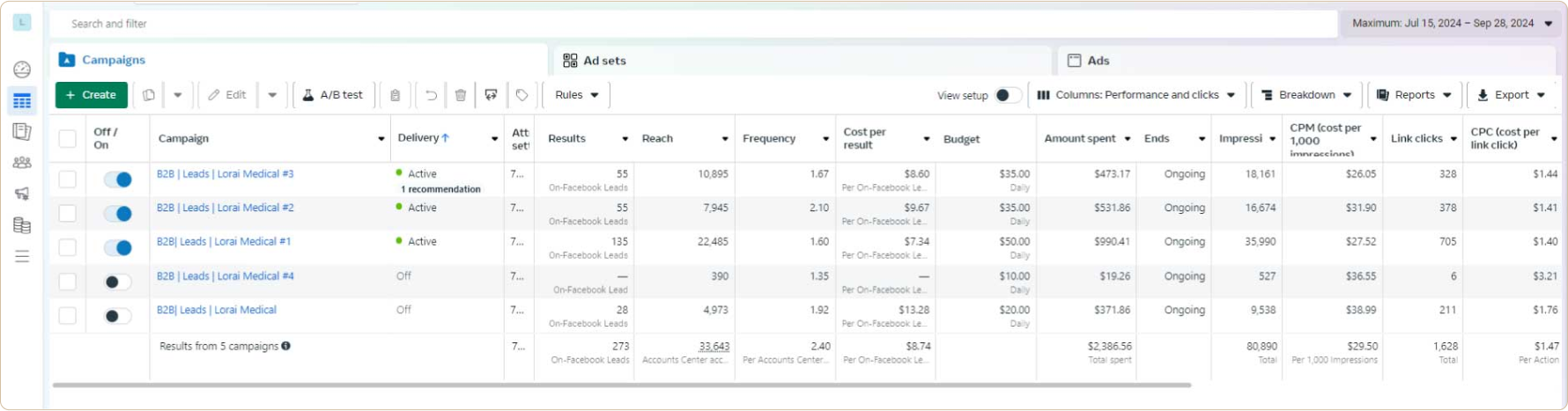Open the advertising megaphone icon in sidebar

coord(22,194)
